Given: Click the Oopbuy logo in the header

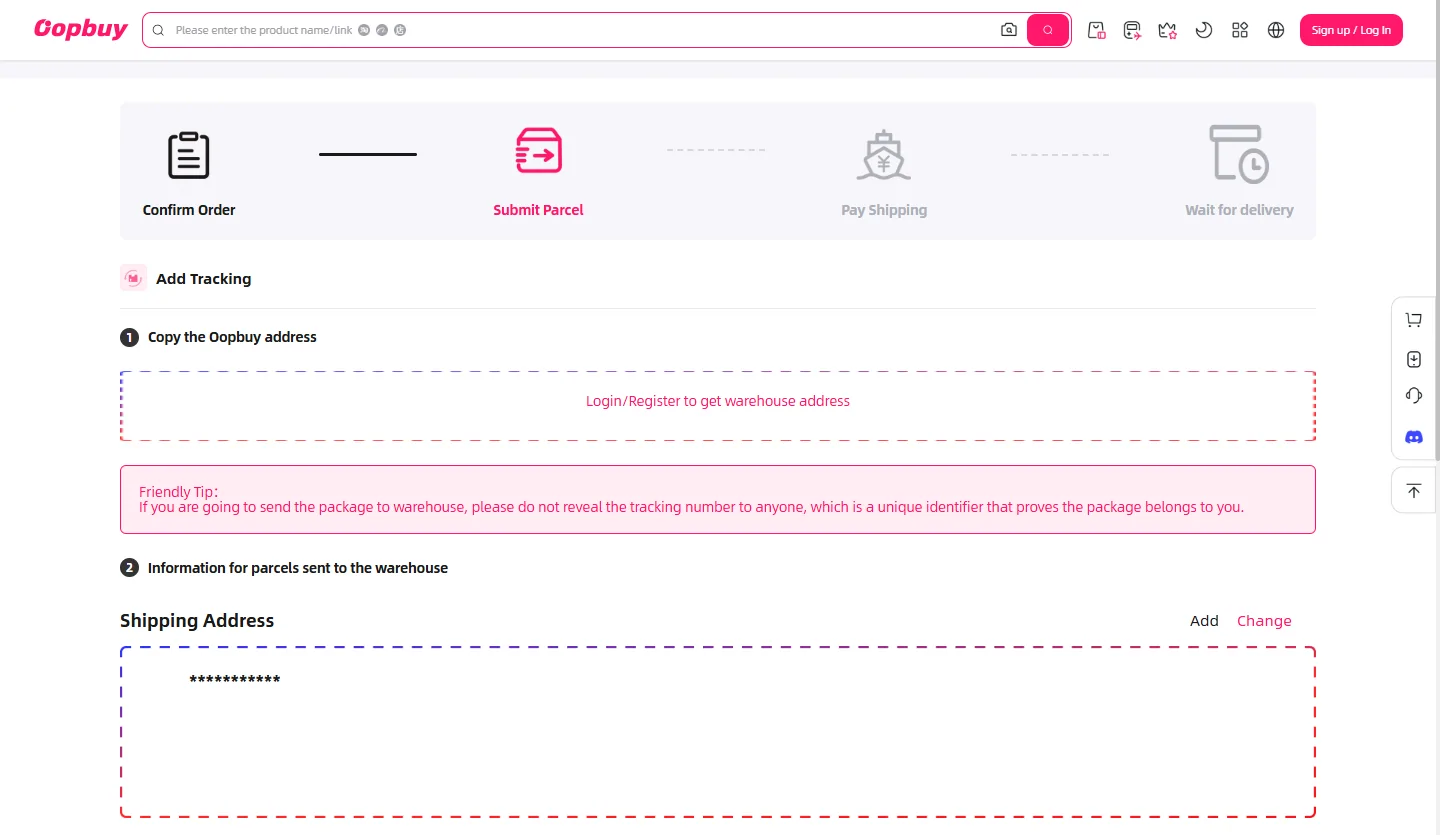Looking at the screenshot, I should (x=81, y=29).
